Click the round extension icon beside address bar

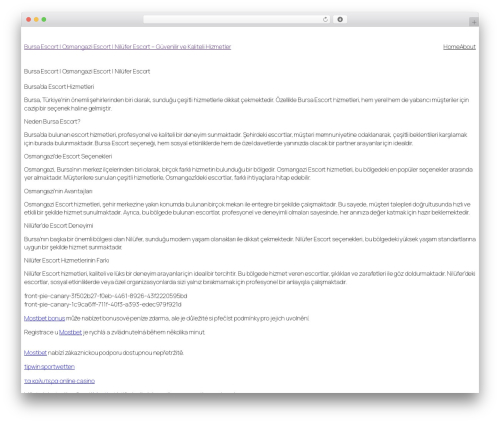coord(340,19)
